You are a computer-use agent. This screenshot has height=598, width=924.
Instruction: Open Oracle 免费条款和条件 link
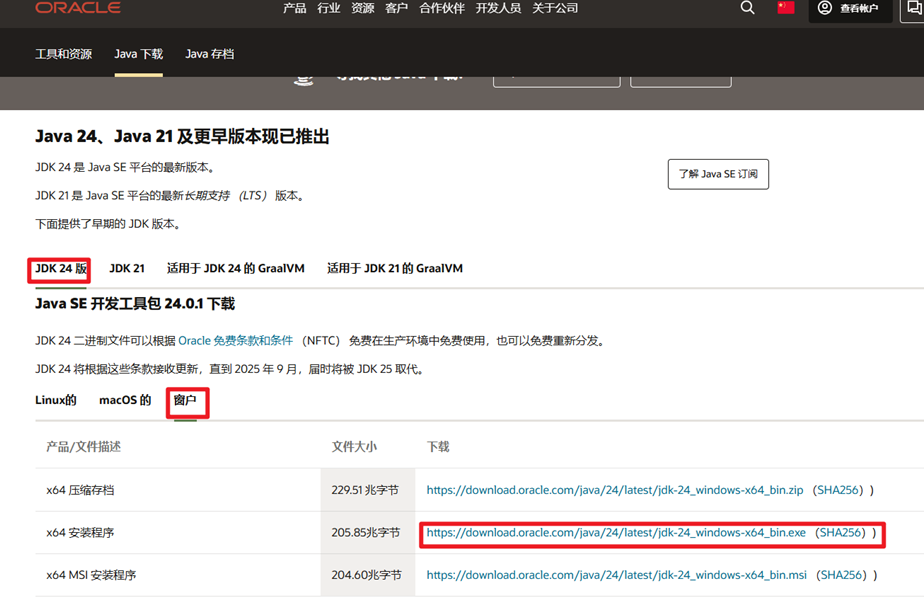235,341
